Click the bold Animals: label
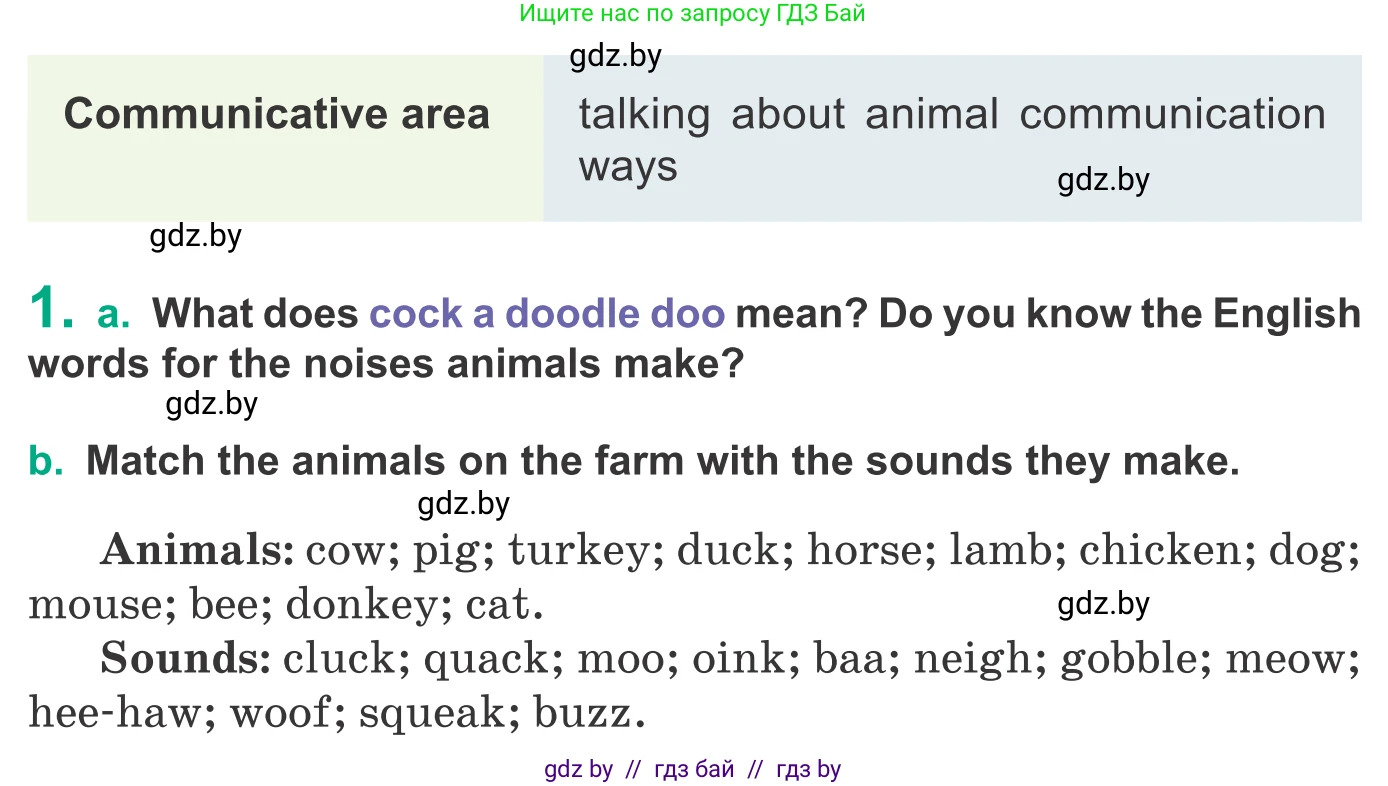The width and height of the screenshot is (1388, 786). click(x=197, y=551)
